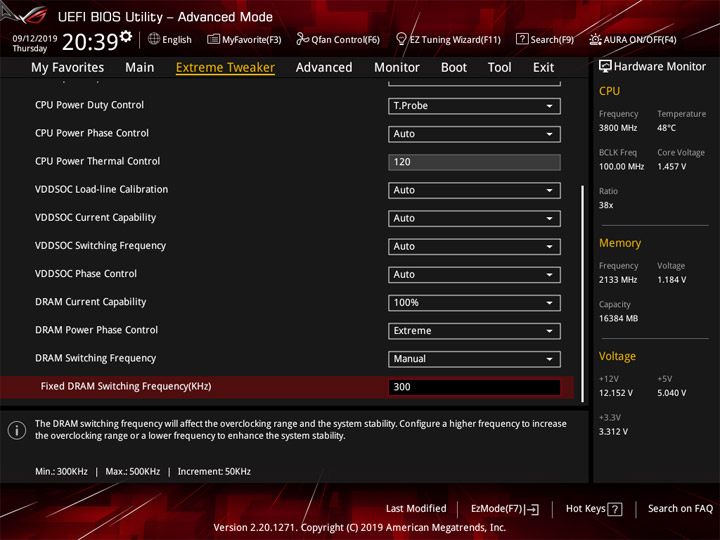Click BCLK Freq 100.00 MHz value
Viewport: 720px width, 540px height.
621,167
